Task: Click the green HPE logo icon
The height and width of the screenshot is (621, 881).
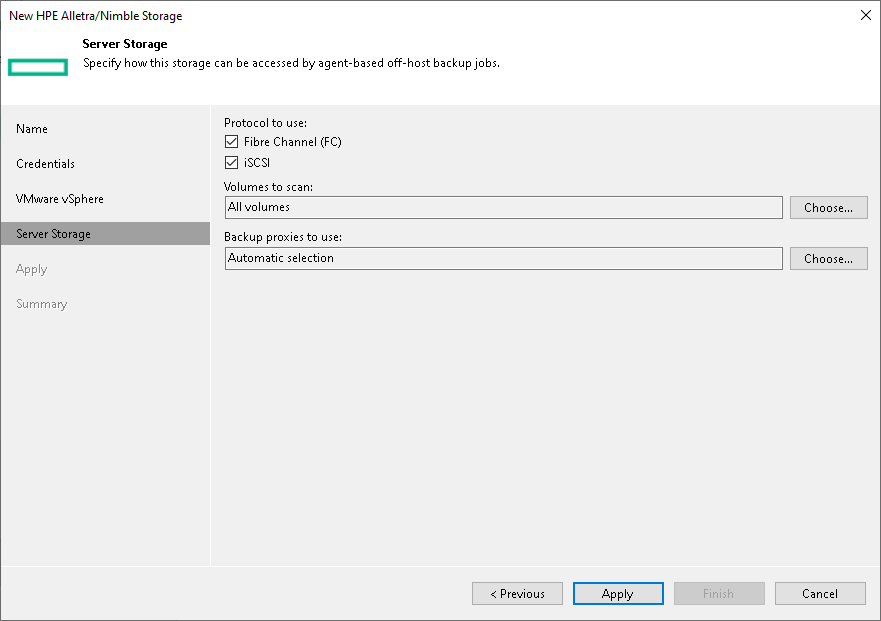Action: 38,67
